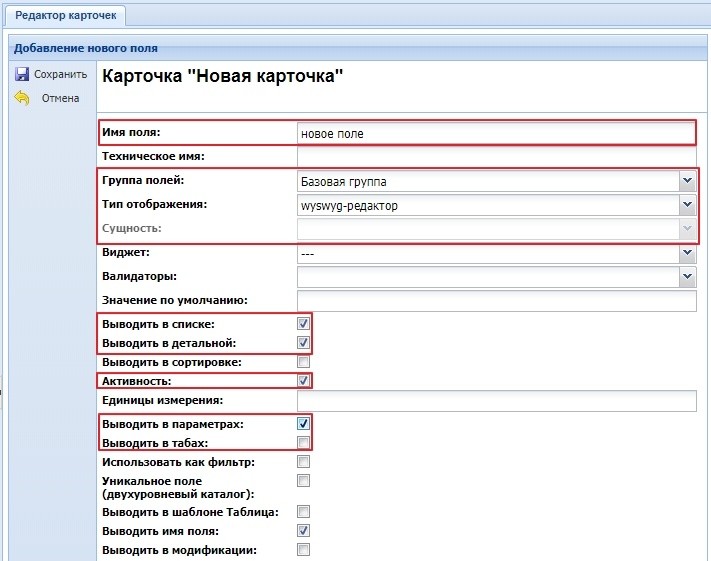
Task: Toggle the Активность checkbox
Action: point(303,381)
